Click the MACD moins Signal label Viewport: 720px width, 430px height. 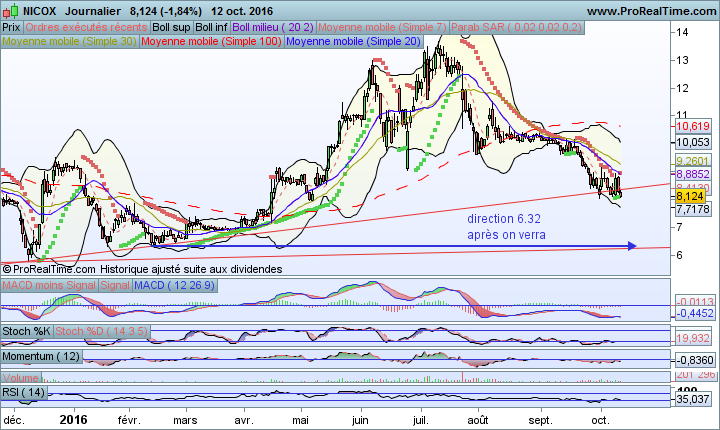click(49, 285)
